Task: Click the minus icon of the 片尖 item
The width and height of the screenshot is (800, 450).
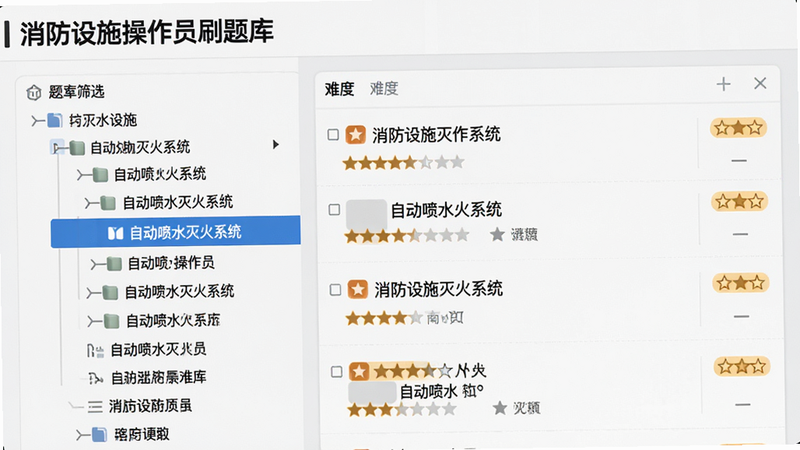Action: click(743, 405)
